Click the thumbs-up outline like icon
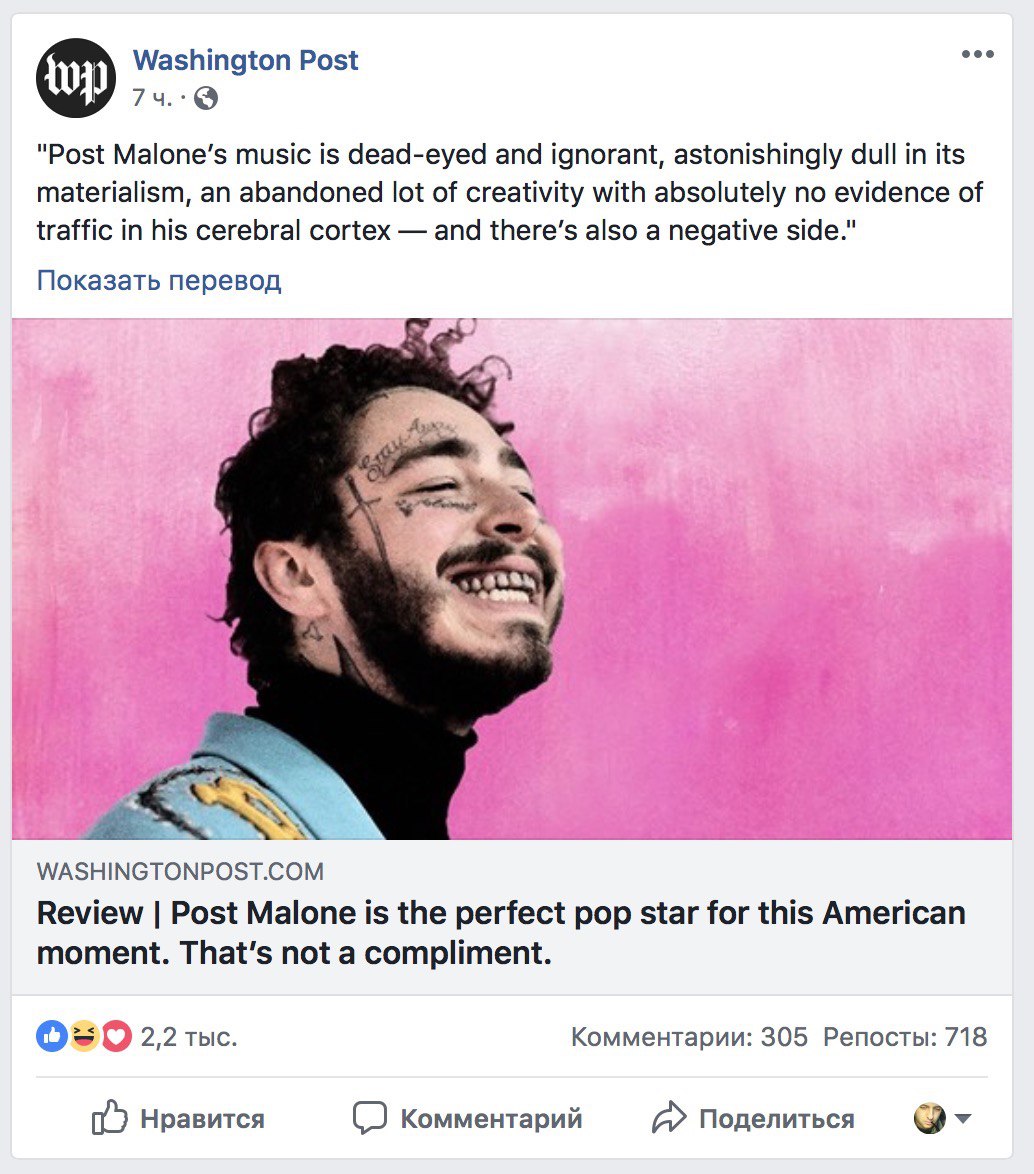The image size is (1034, 1174). point(109,1118)
